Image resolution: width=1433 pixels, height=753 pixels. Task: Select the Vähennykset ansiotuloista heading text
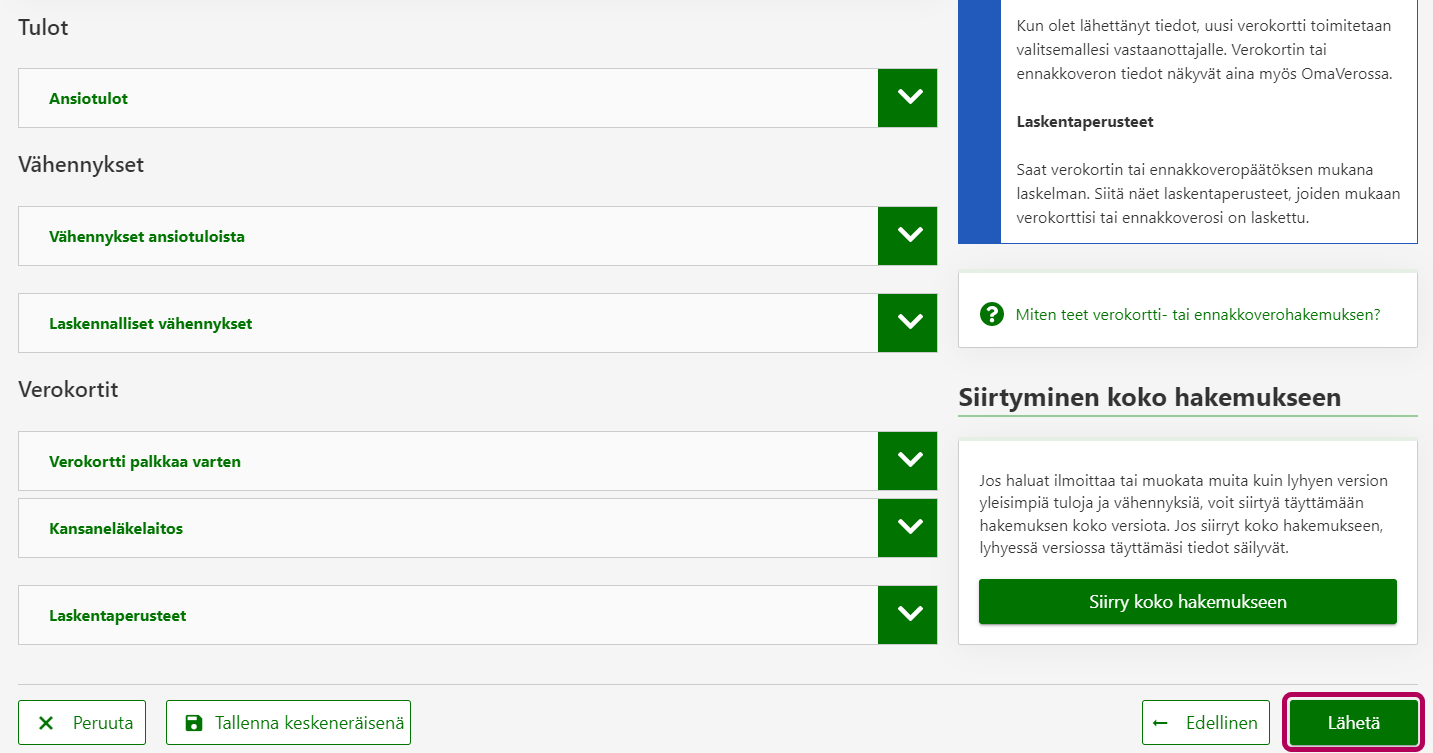(147, 237)
